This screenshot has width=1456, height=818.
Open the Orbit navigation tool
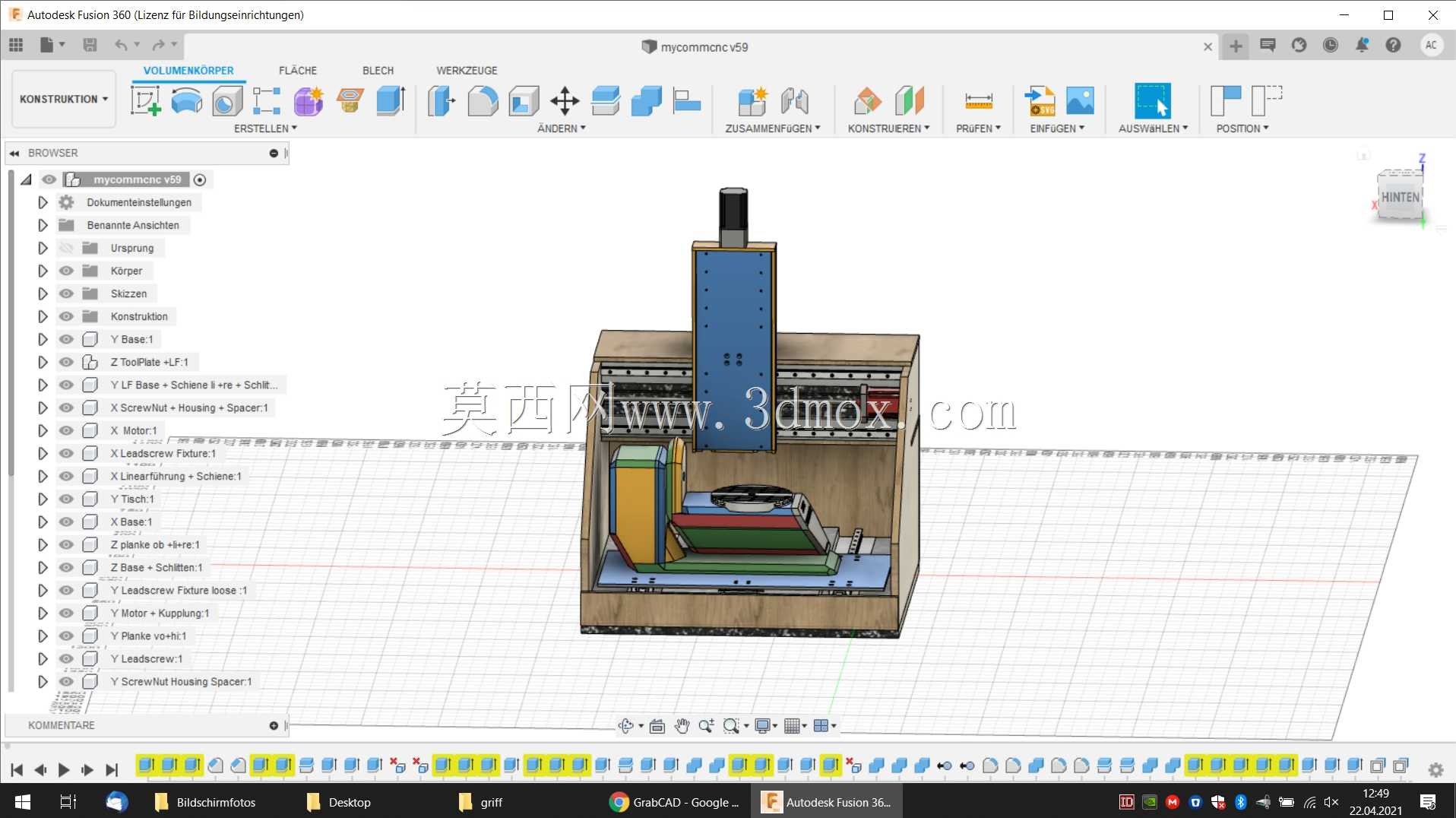625,726
